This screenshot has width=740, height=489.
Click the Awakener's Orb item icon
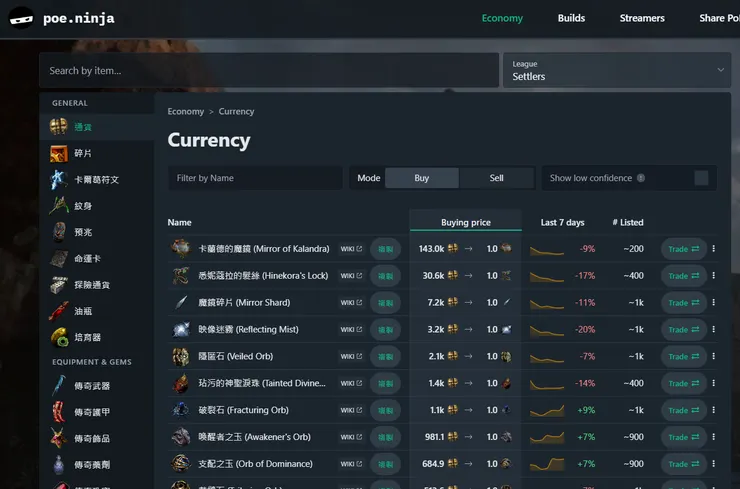click(x=181, y=437)
